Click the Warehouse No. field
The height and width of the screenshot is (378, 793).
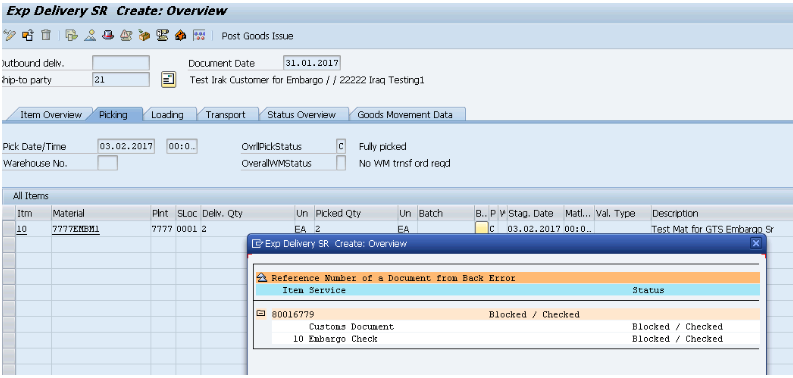coord(108,163)
